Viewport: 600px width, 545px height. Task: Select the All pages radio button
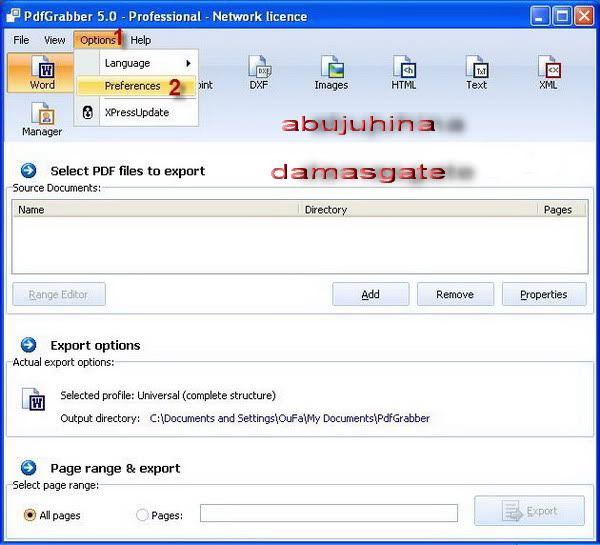coord(29,515)
